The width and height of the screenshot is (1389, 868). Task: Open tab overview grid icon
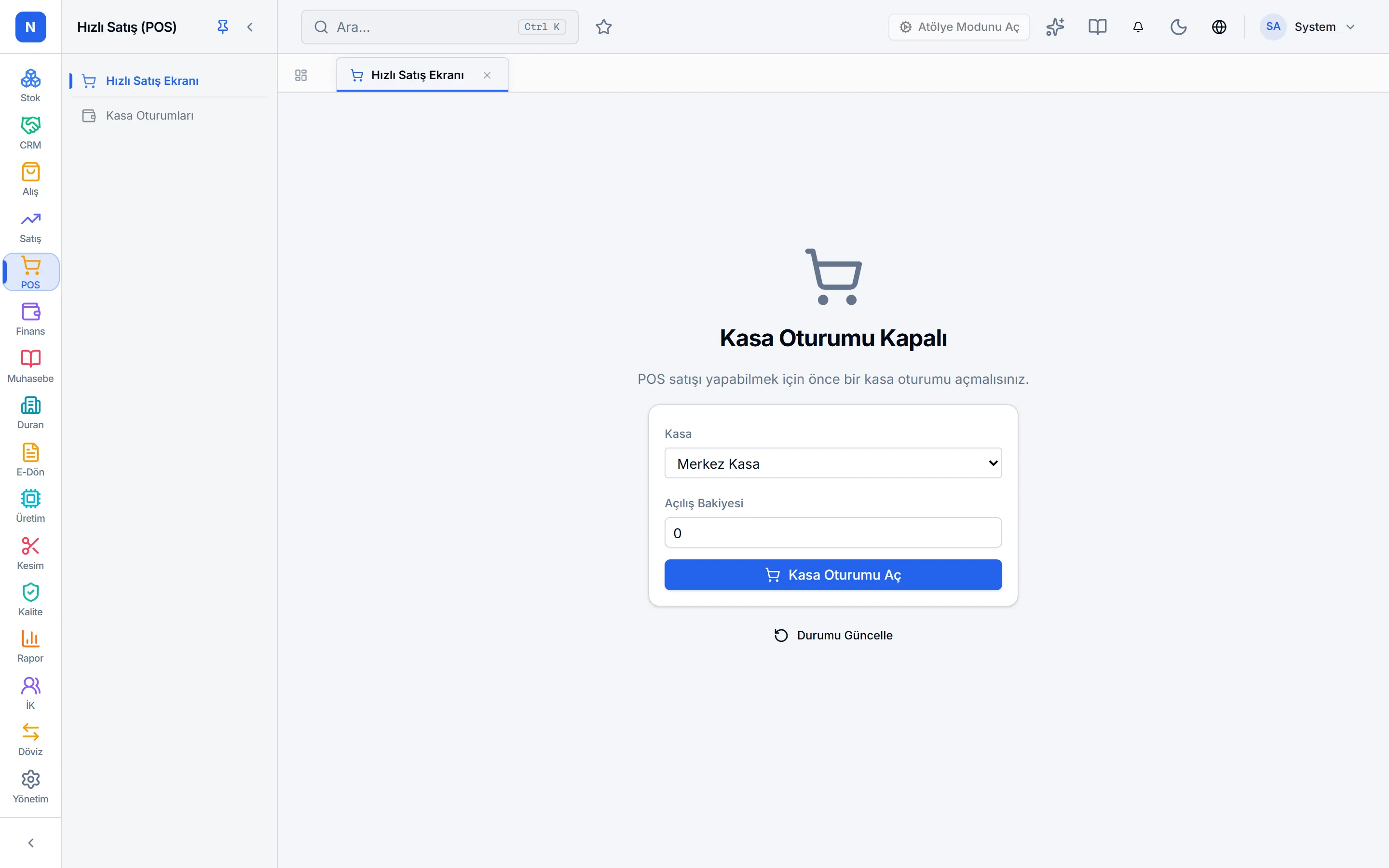tap(301, 75)
